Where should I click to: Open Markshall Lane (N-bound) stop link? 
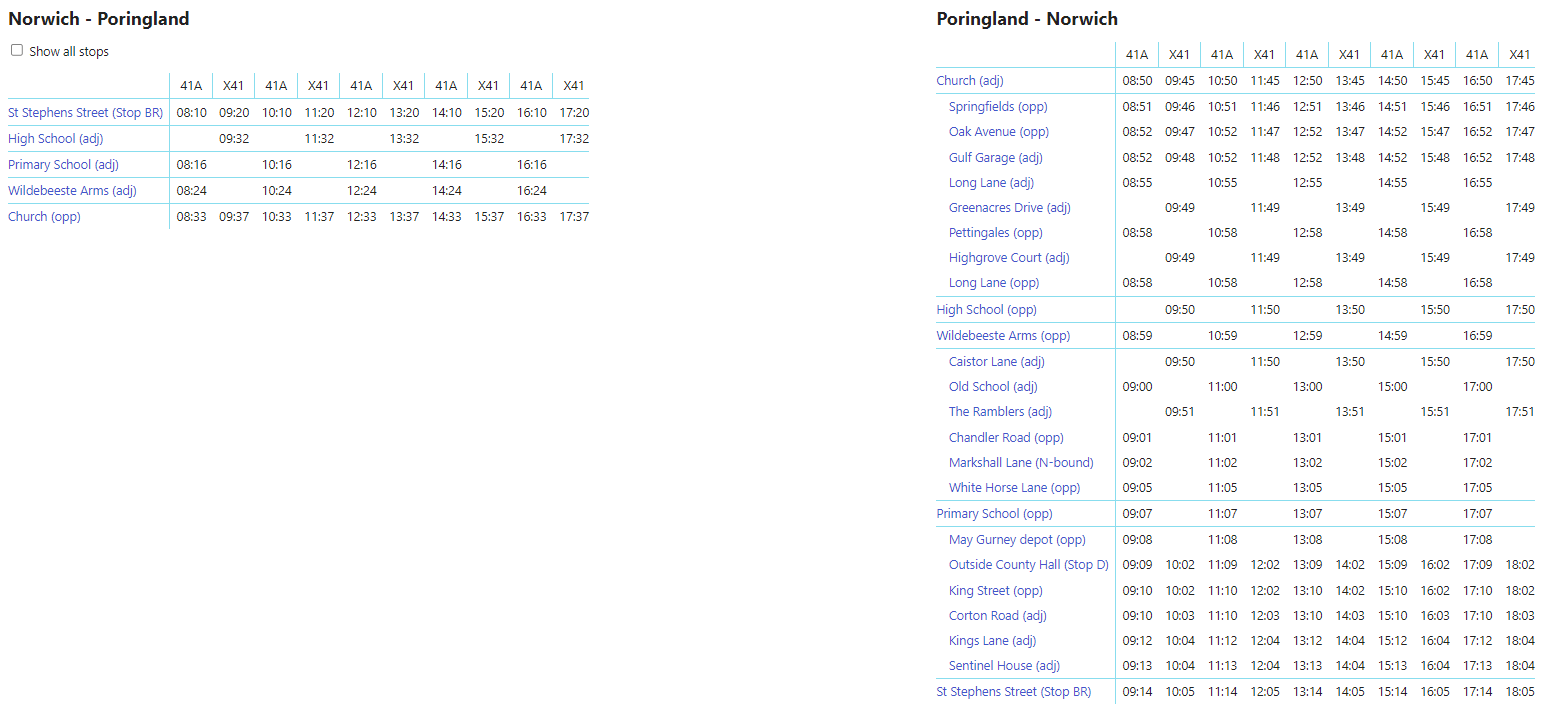1021,463
